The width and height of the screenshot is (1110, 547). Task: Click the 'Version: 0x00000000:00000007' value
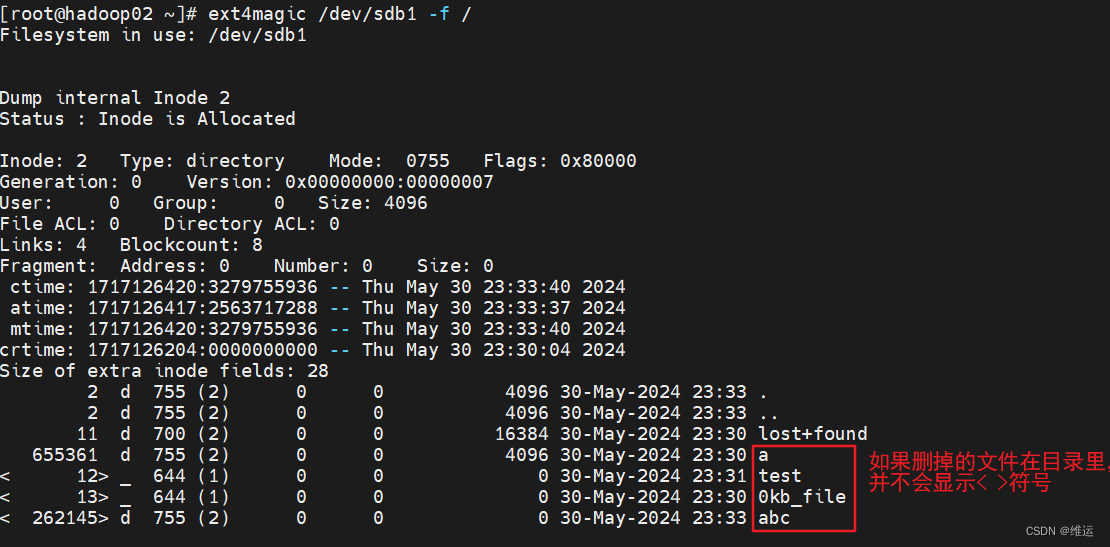[340, 182]
